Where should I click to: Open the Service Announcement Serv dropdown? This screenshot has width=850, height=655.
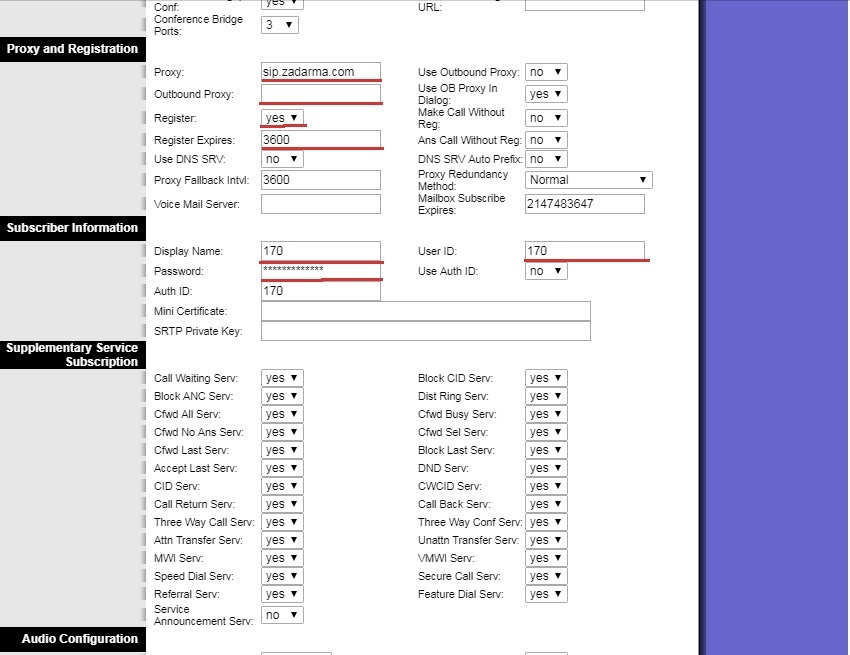[x=282, y=615]
